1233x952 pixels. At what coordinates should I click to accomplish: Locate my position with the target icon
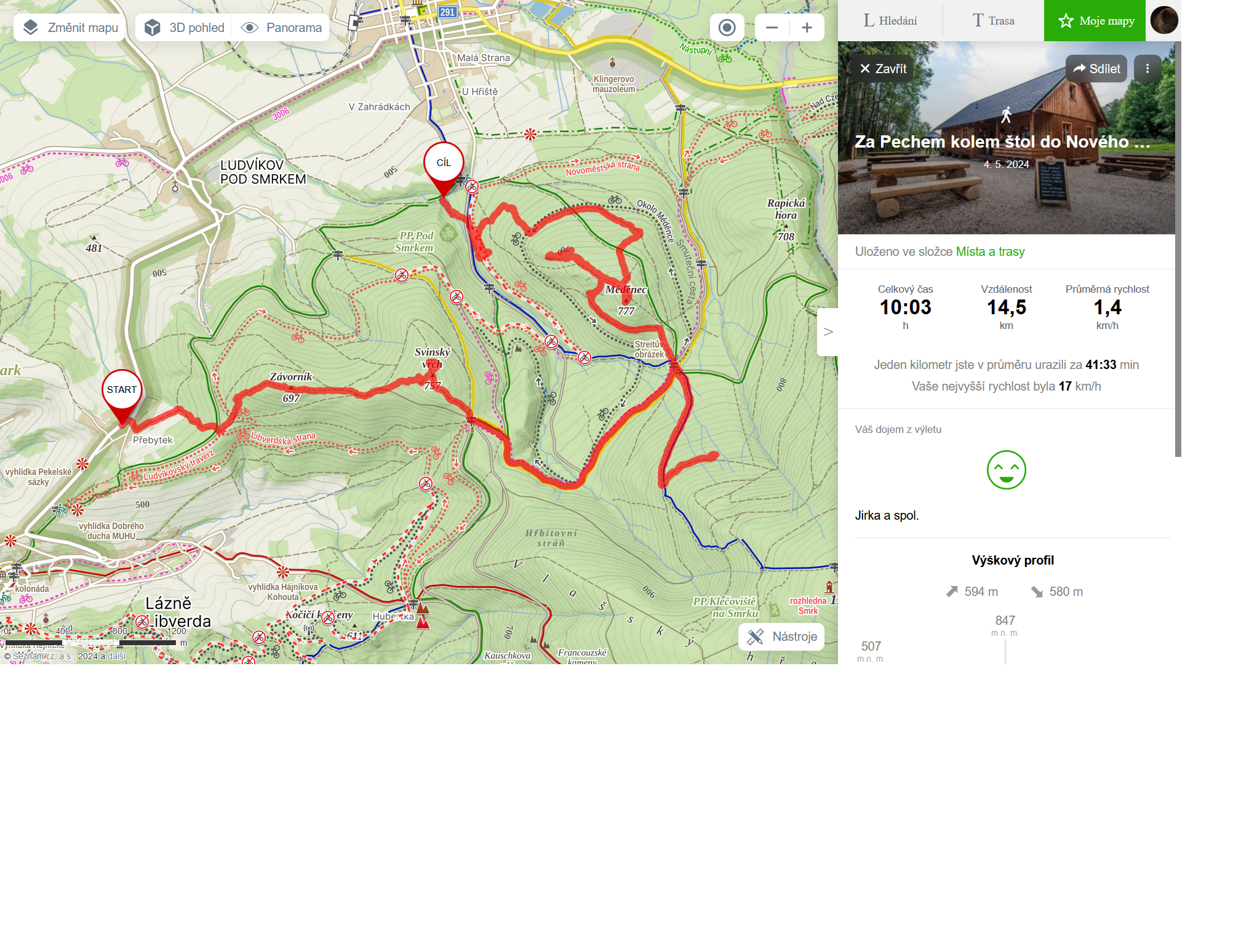pos(727,28)
